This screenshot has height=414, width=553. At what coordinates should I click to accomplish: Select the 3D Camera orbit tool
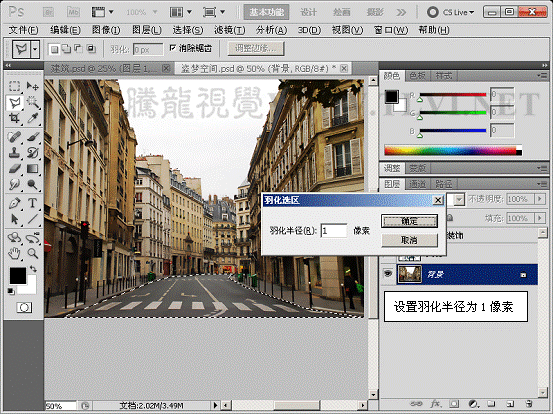point(32,238)
